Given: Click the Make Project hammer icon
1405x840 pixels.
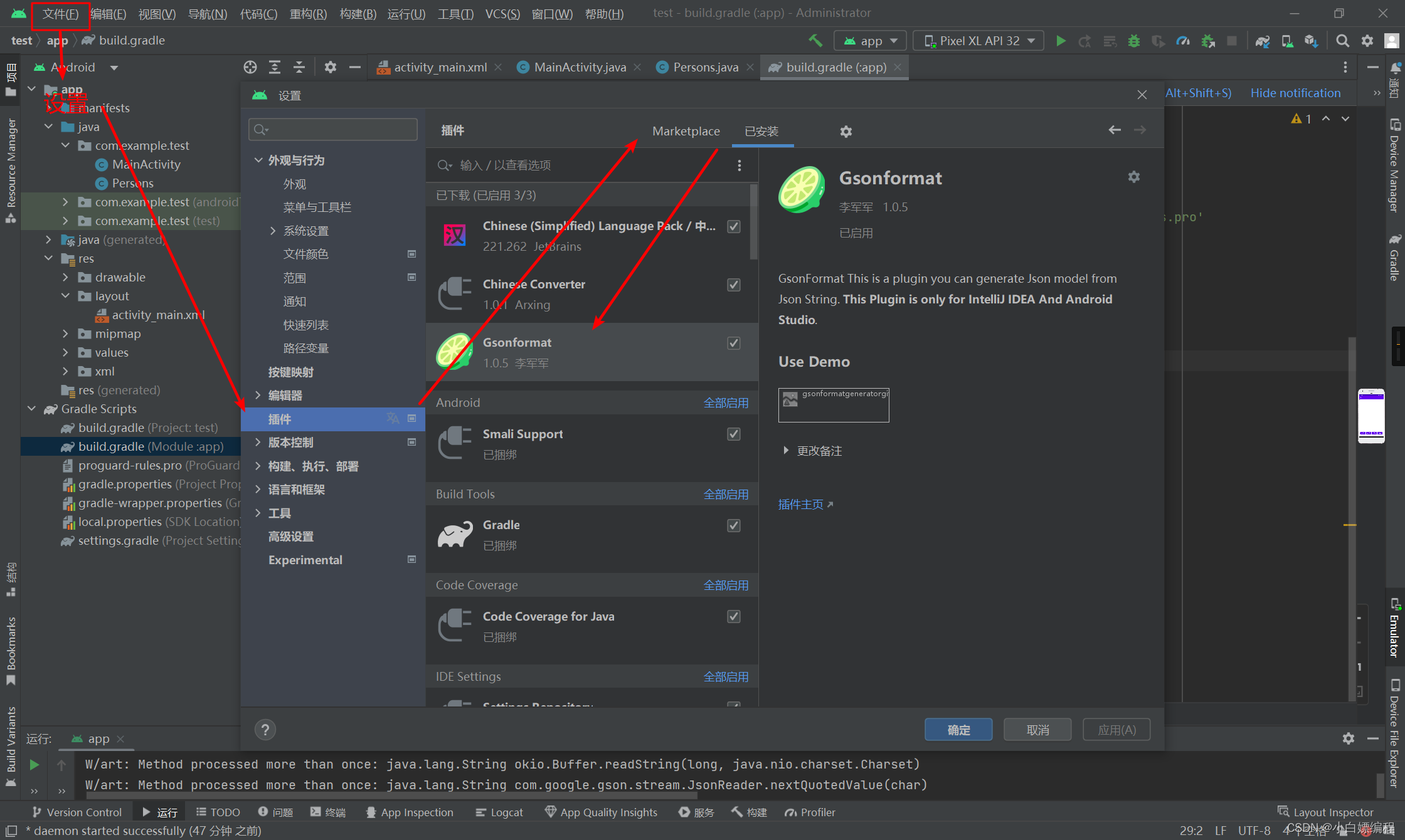Looking at the screenshot, I should pos(815,41).
